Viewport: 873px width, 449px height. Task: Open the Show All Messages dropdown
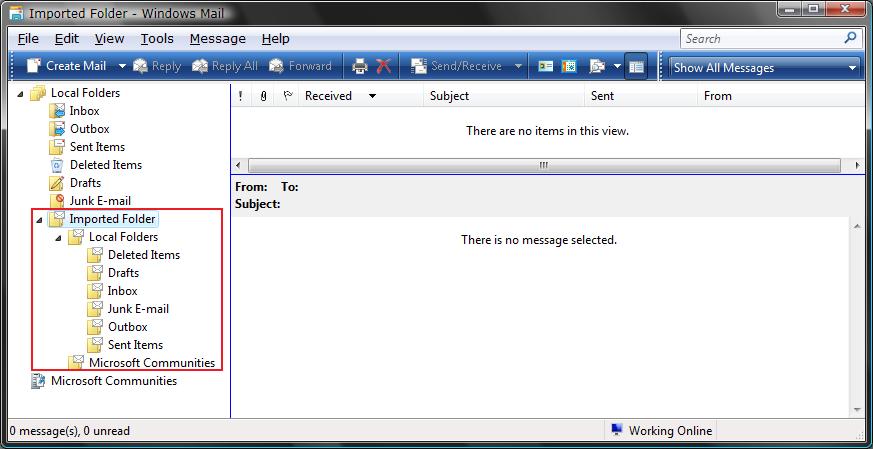point(765,68)
